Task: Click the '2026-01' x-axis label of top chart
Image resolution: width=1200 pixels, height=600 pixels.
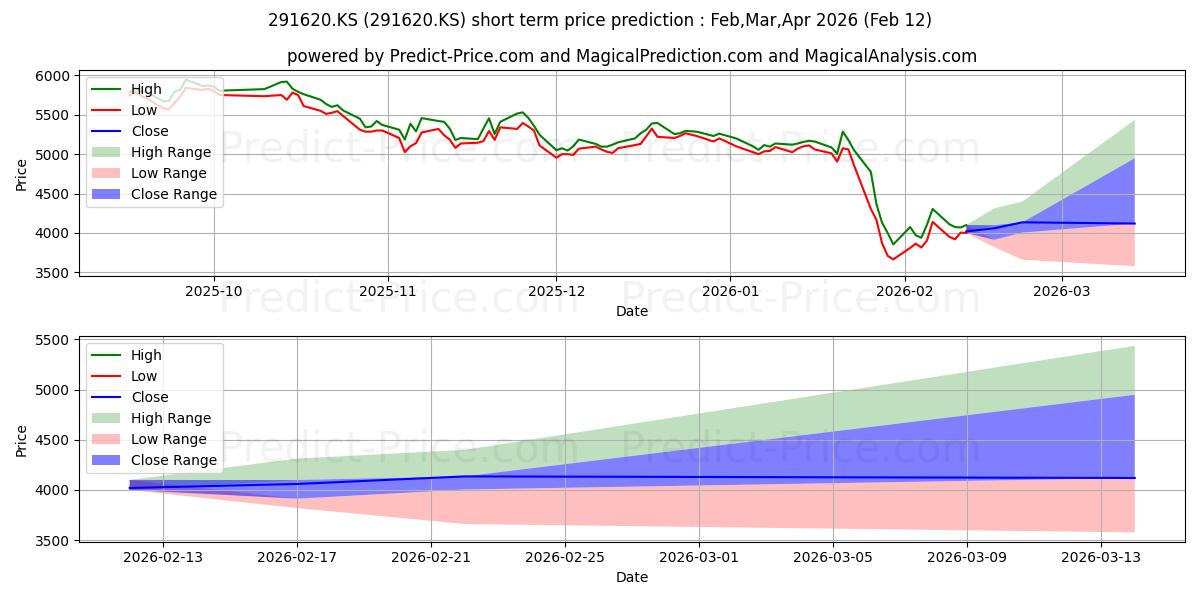Action: tap(730, 291)
